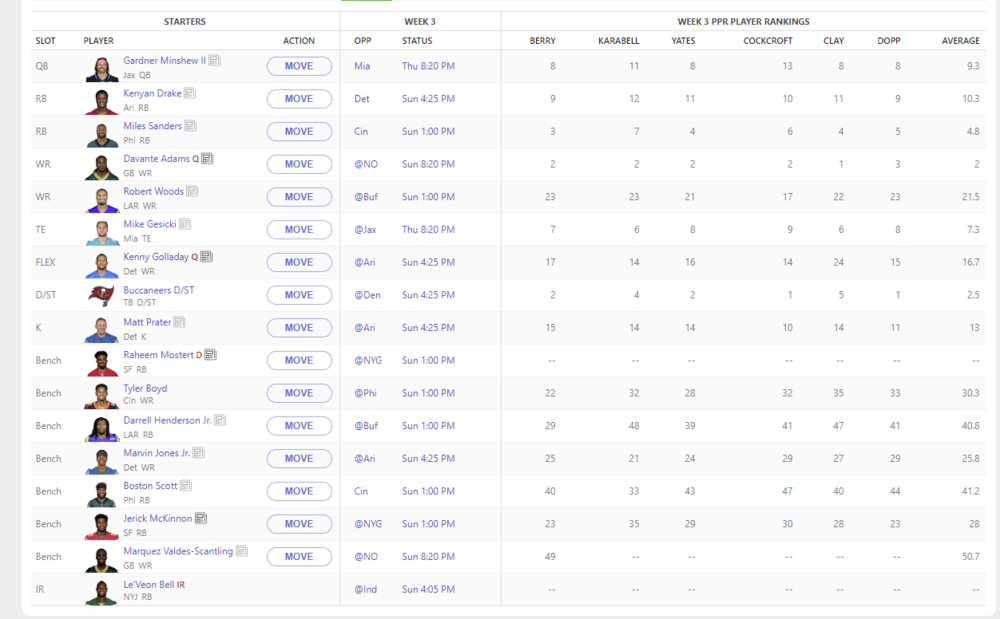Open Mike Gesicki news note icon

tap(185, 224)
